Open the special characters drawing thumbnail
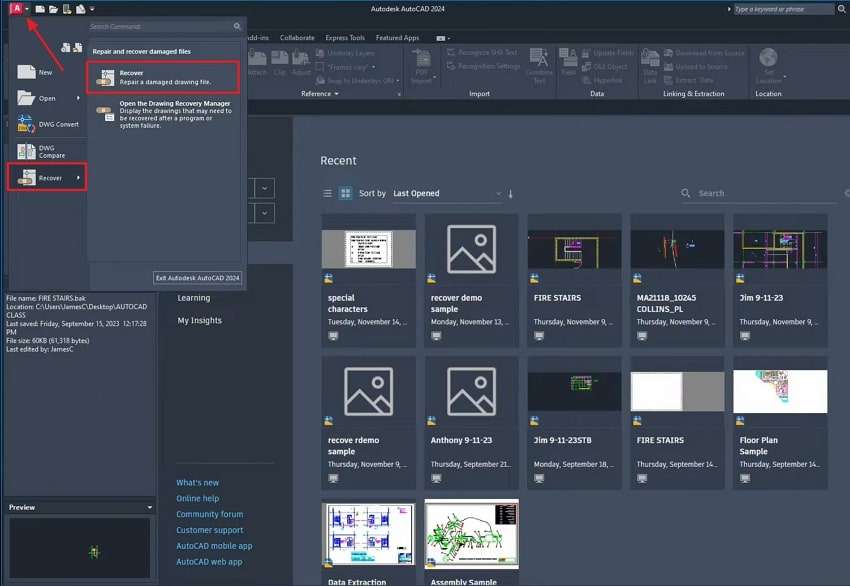This screenshot has width=850, height=586. coord(369,249)
